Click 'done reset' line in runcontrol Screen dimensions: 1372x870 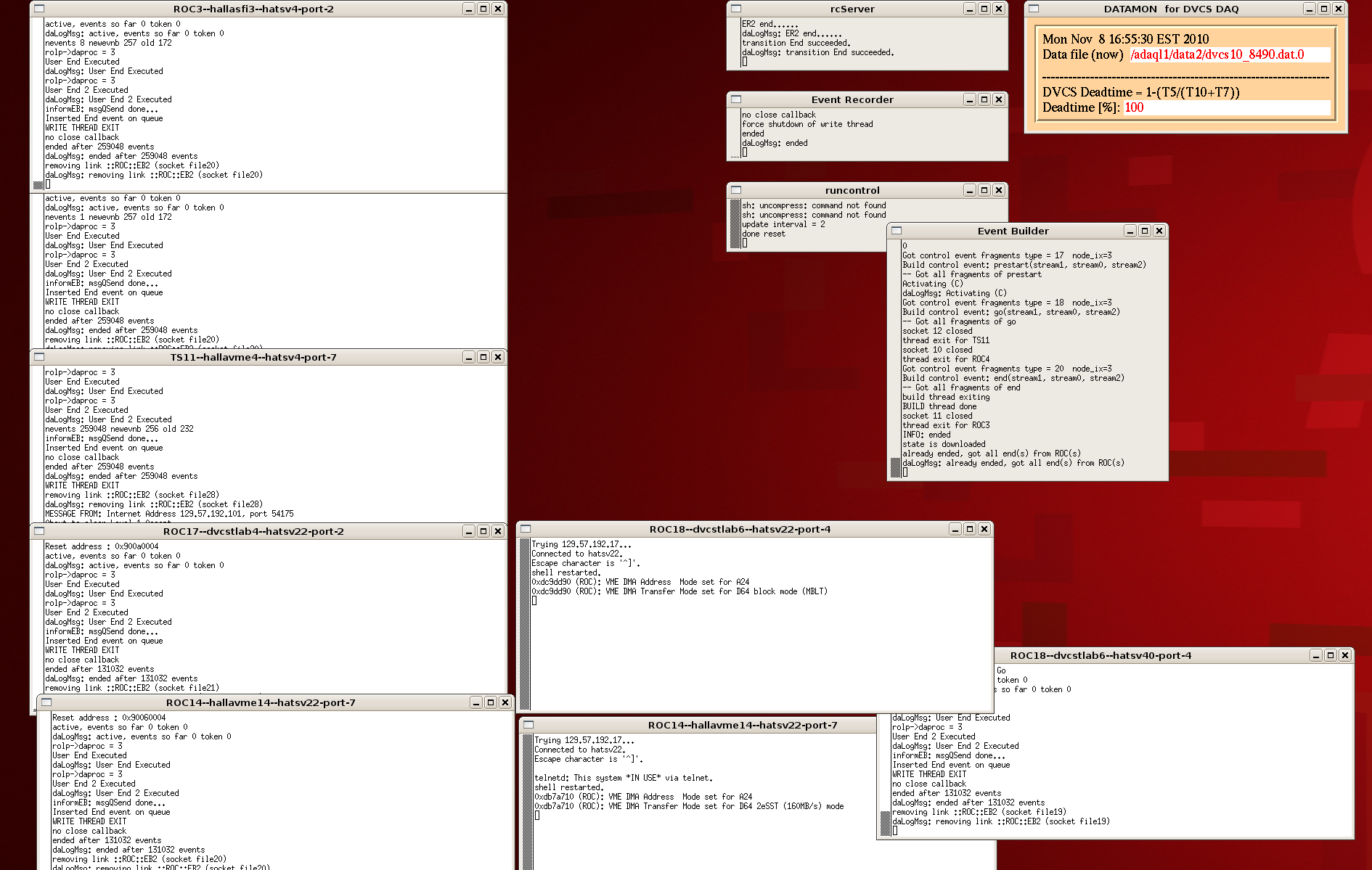(x=764, y=234)
